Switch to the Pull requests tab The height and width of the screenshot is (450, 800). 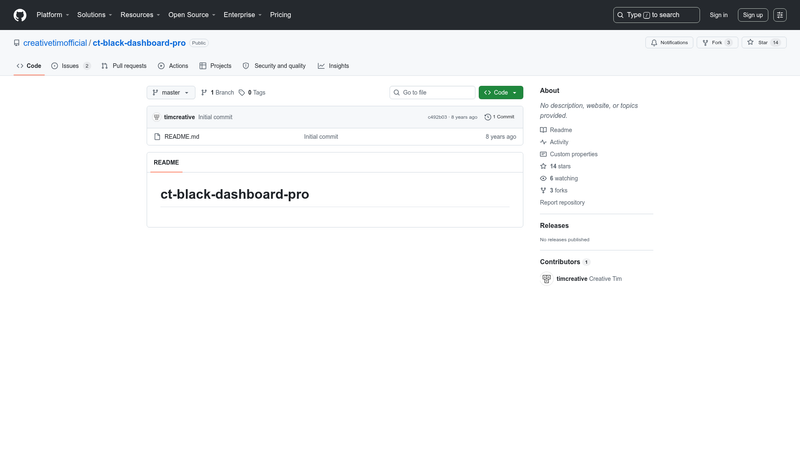(124, 66)
